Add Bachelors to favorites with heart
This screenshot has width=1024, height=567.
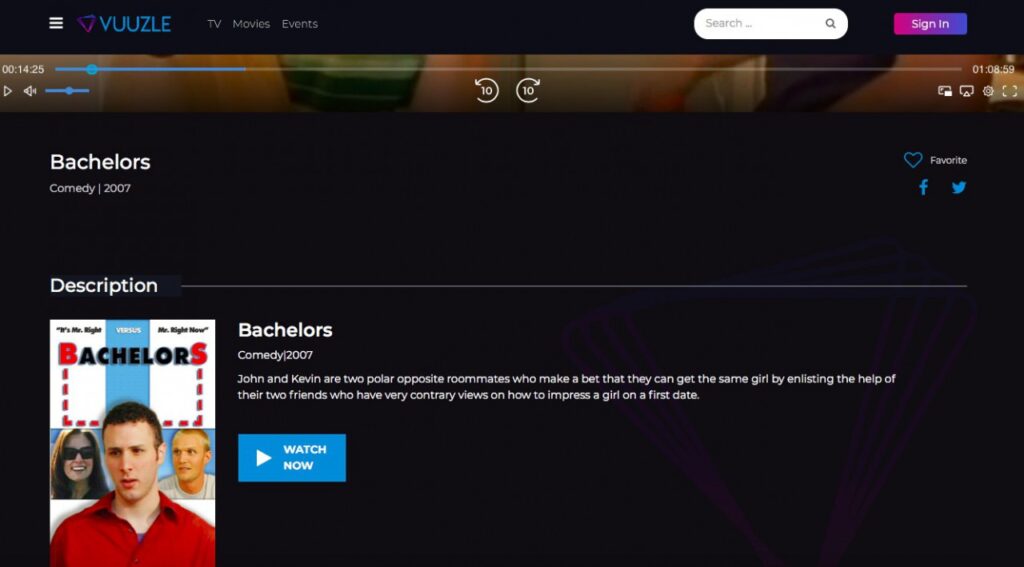pos(913,160)
